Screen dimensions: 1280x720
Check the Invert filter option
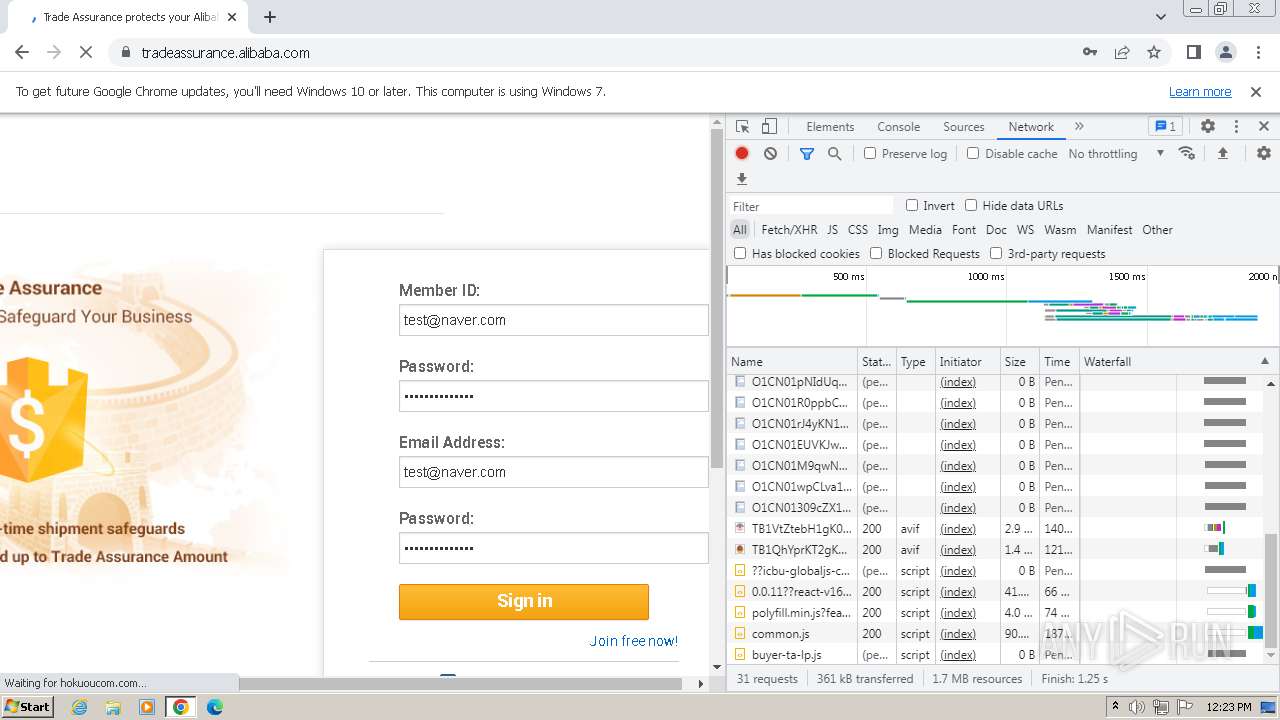tap(912, 206)
